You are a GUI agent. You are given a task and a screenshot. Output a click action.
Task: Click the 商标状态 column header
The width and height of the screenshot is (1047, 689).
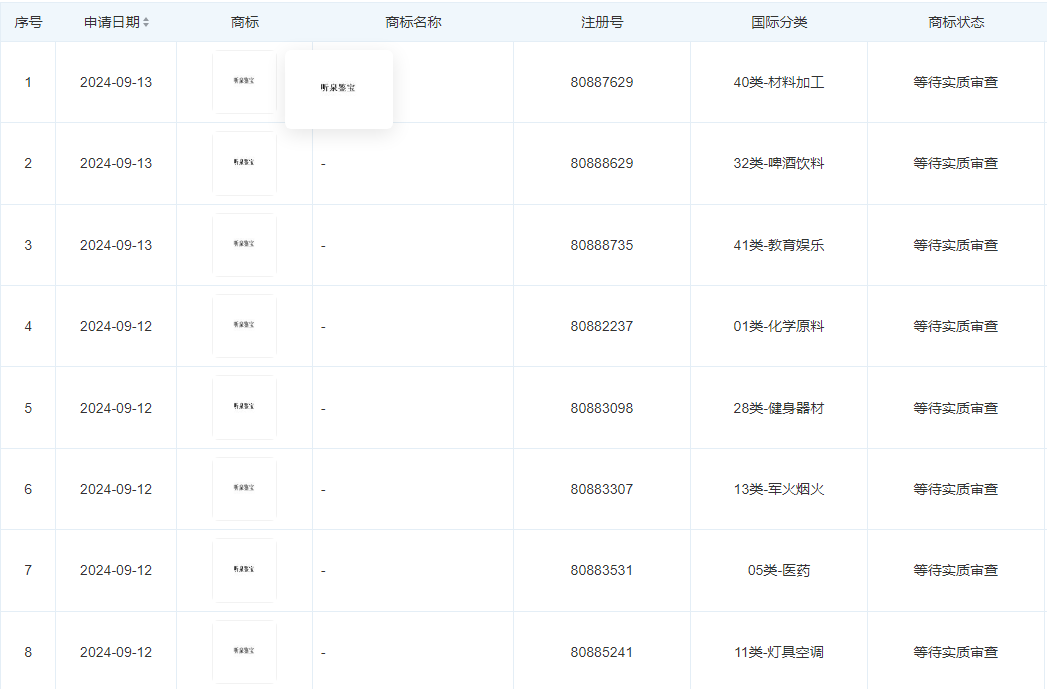click(956, 22)
